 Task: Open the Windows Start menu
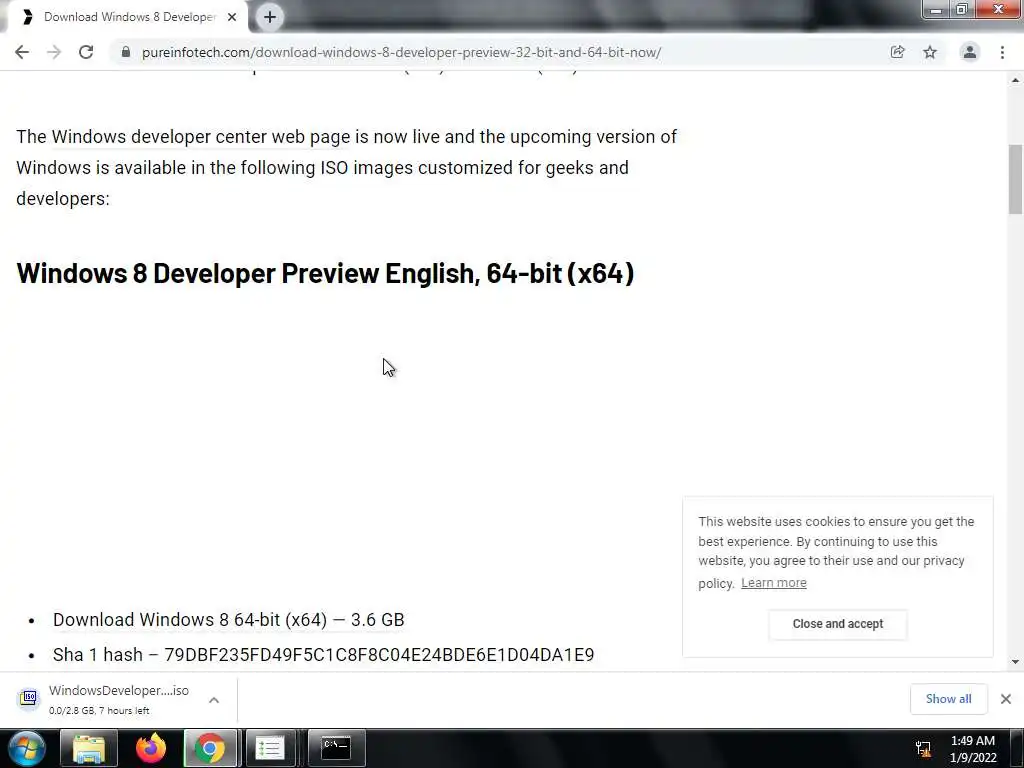[27, 748]
